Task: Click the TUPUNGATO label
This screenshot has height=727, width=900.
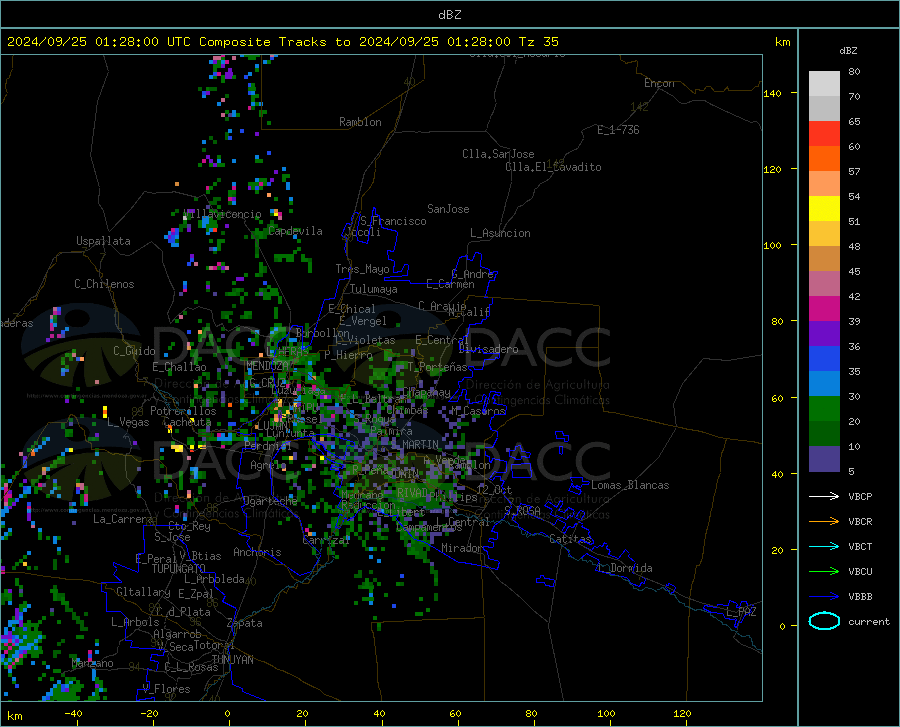Action: pos(179,569)
